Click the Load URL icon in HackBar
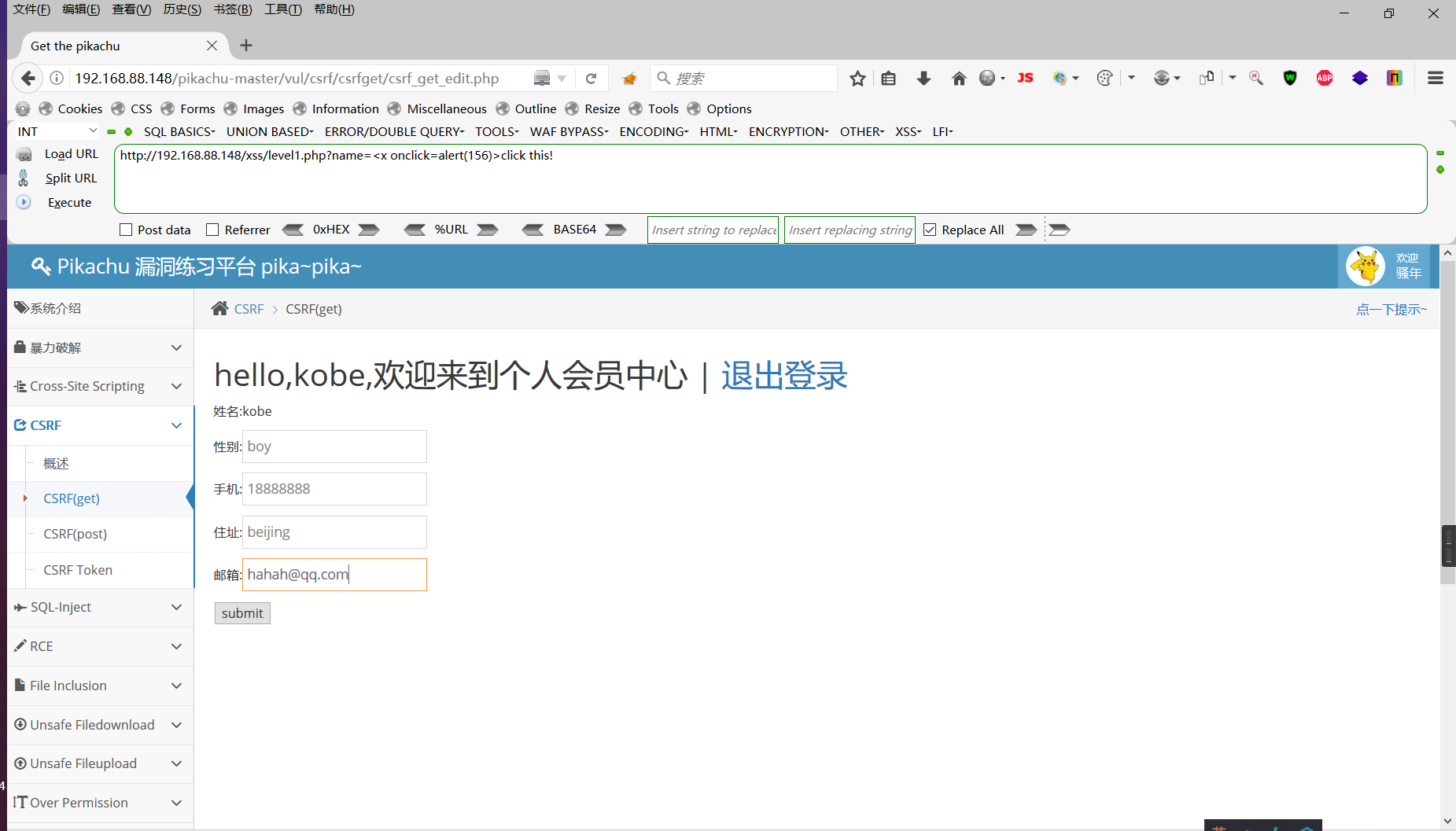The height and width of the screenshot is (831, 1456). [x=24, y=154]
